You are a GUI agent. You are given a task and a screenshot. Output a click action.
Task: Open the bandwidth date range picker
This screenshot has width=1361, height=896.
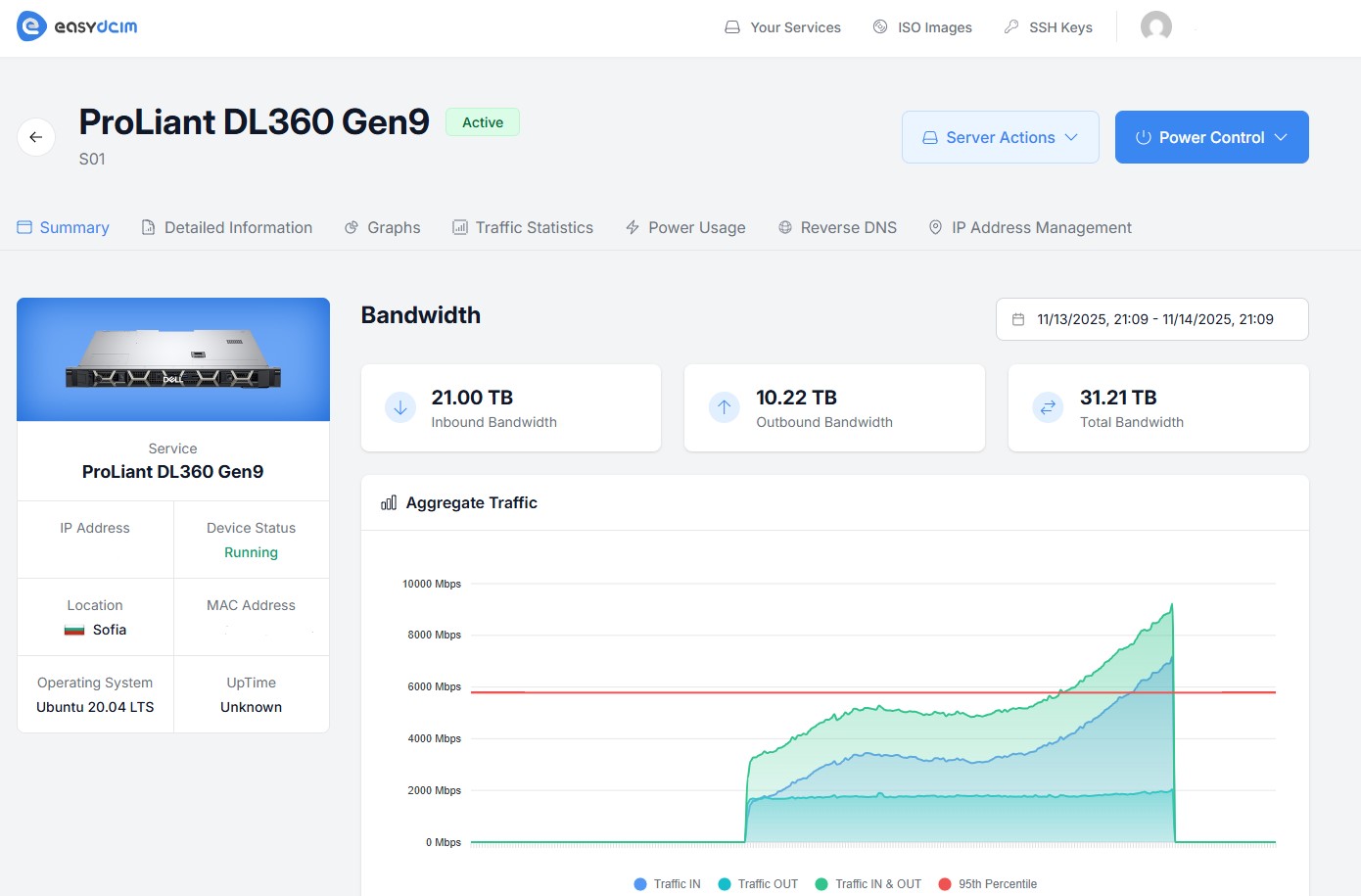point(1151,319)
